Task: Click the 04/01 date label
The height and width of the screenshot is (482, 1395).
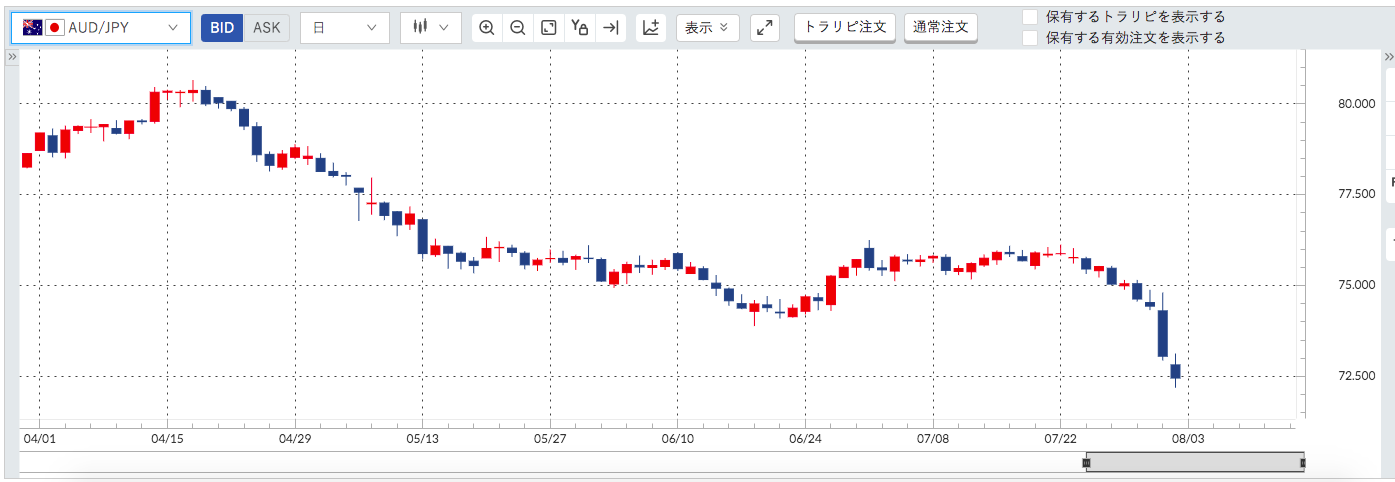Action: coord(39,438)
